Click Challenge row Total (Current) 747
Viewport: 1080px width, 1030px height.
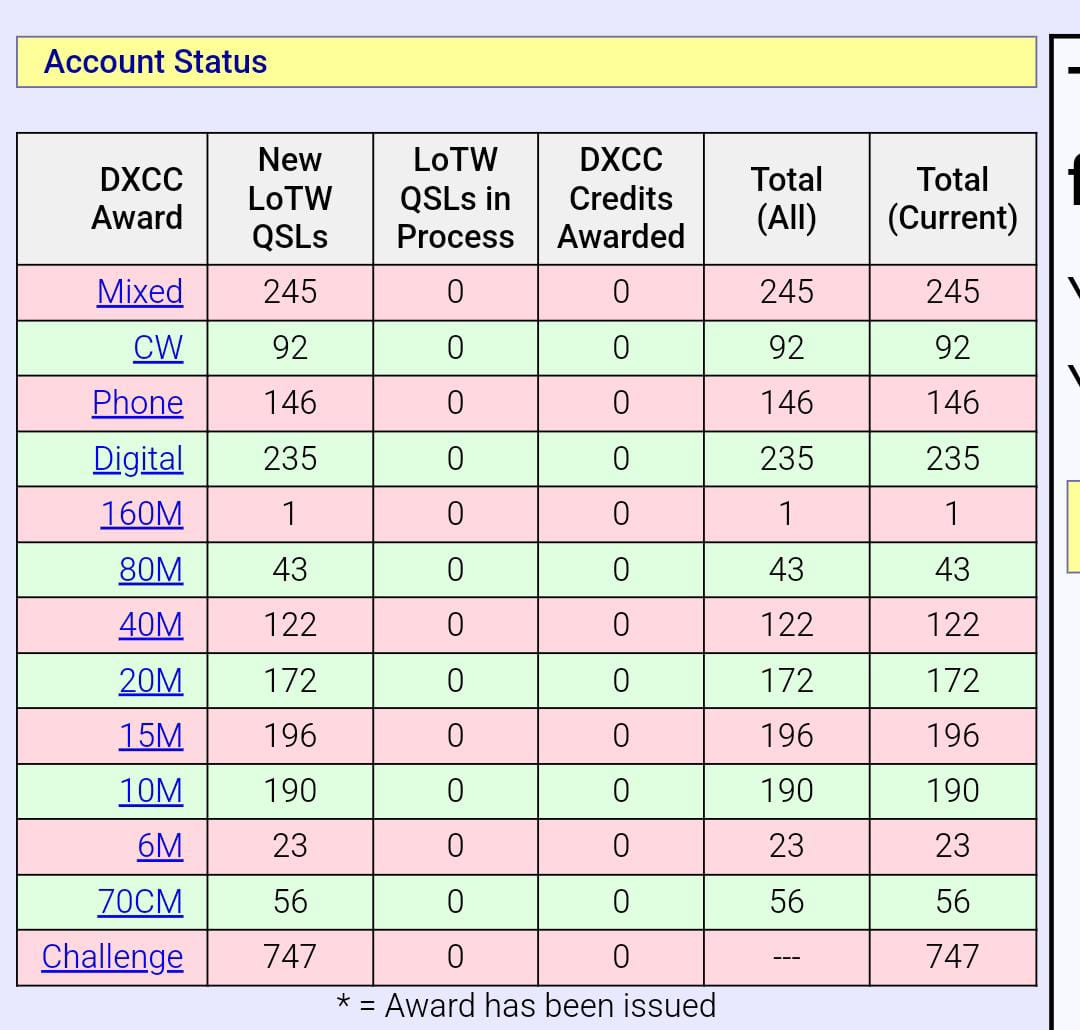pos(953,958)
